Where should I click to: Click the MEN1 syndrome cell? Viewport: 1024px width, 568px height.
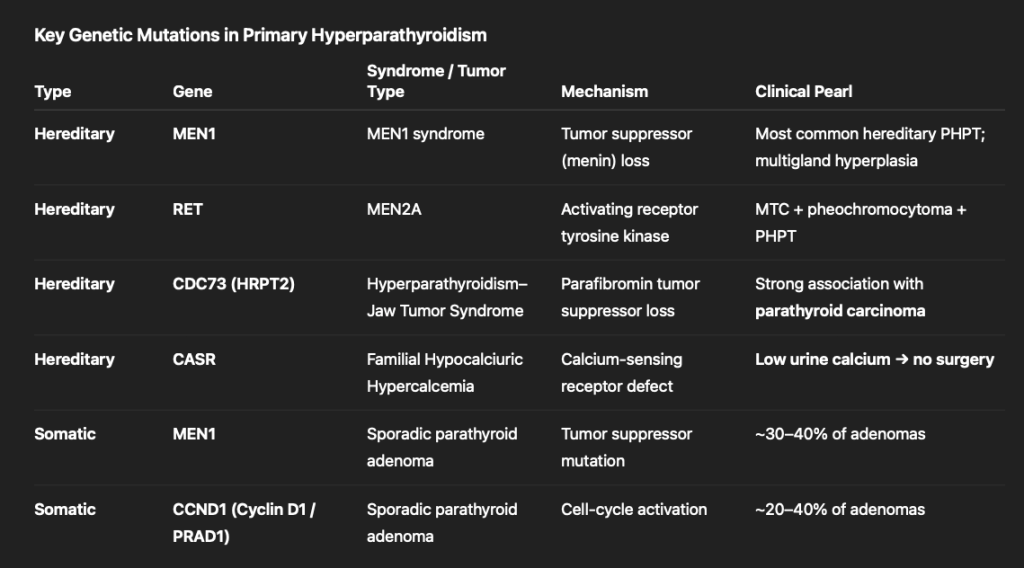pyautogui.click(x=425, y=134)
